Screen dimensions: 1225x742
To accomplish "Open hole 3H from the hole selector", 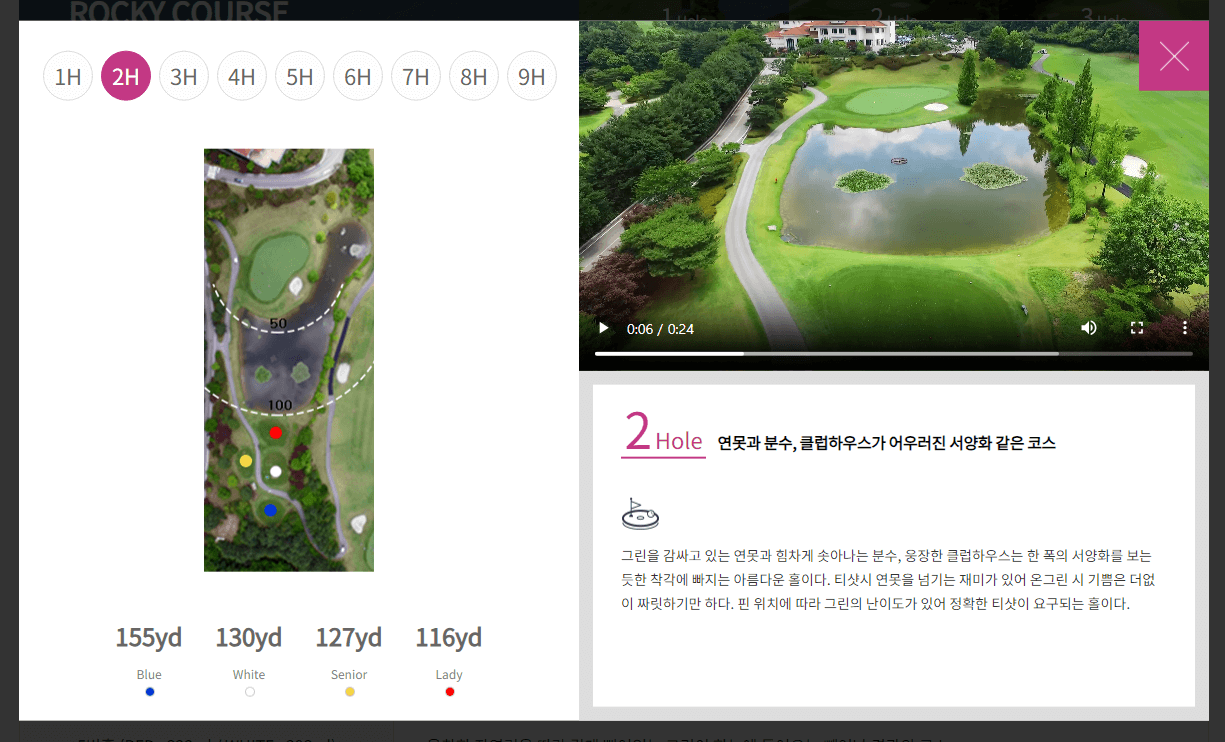I will click(x=184, y=75).
